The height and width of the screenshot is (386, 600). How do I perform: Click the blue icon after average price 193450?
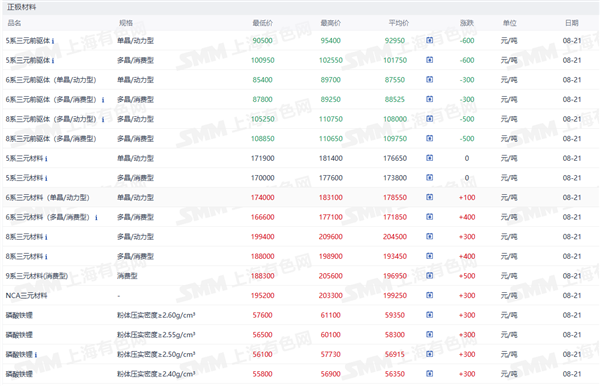(429, 256)
